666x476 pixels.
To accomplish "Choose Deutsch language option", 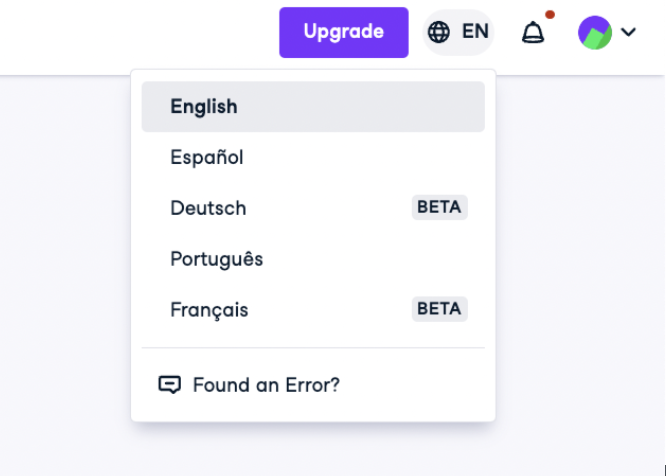I will pos(313,208).
